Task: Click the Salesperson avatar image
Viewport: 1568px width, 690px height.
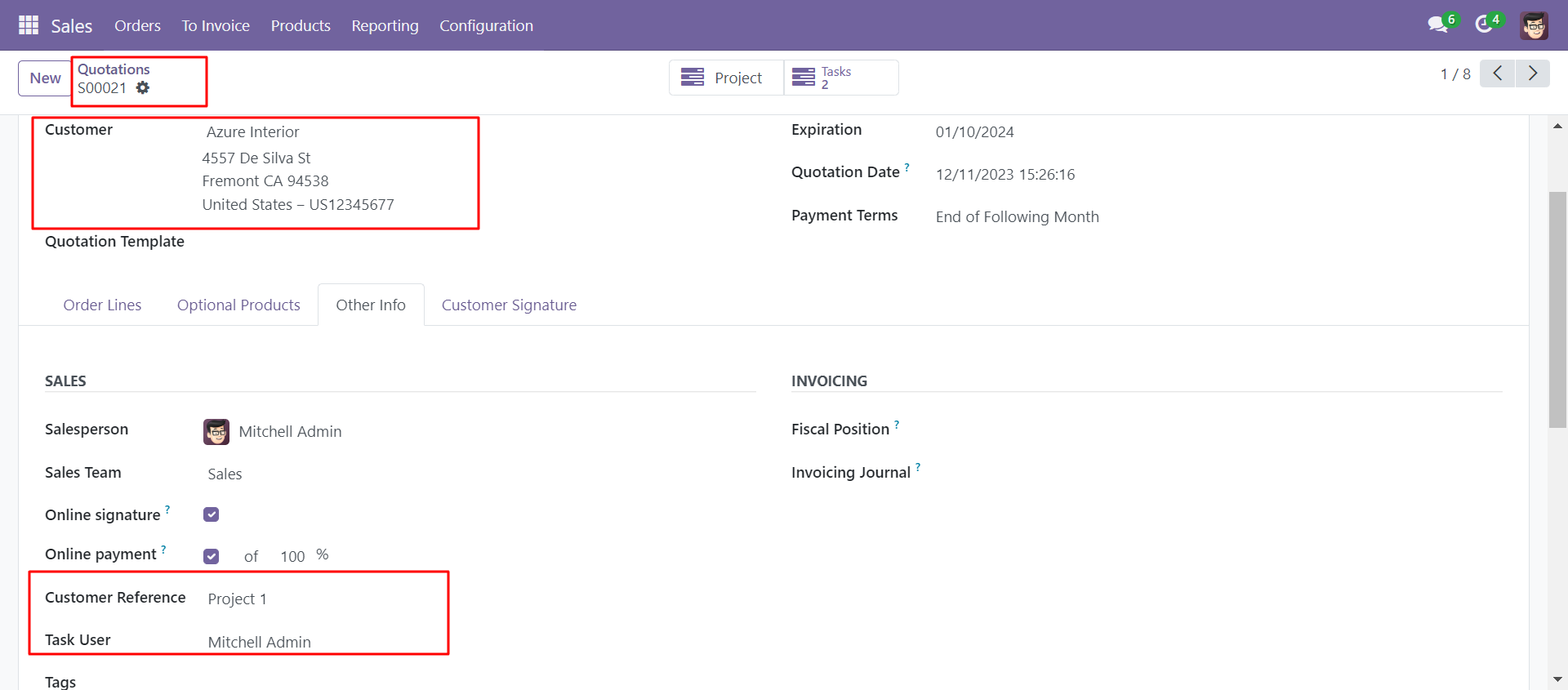Action: pos(216,431)
